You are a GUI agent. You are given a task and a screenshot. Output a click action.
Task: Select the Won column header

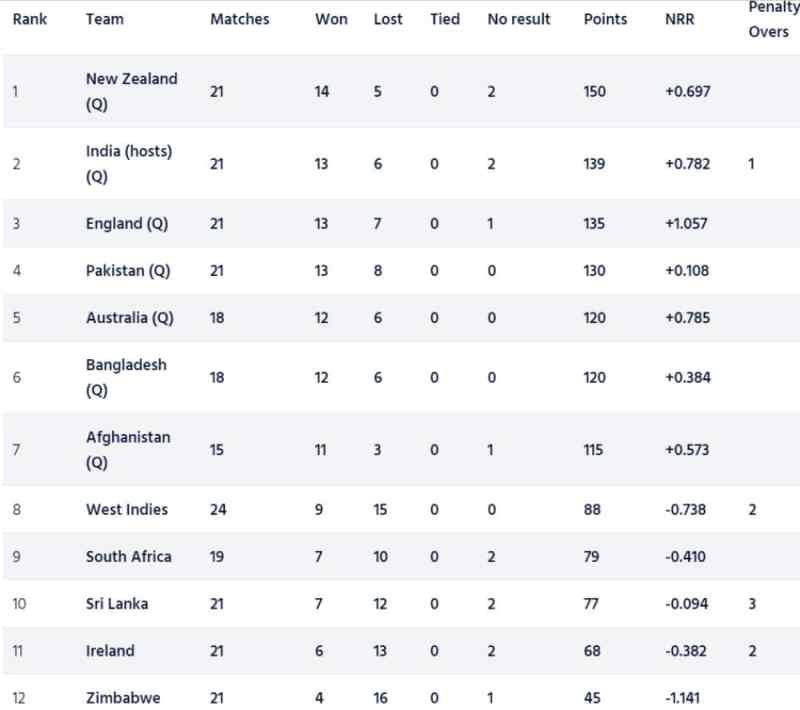tap(331, 19)
